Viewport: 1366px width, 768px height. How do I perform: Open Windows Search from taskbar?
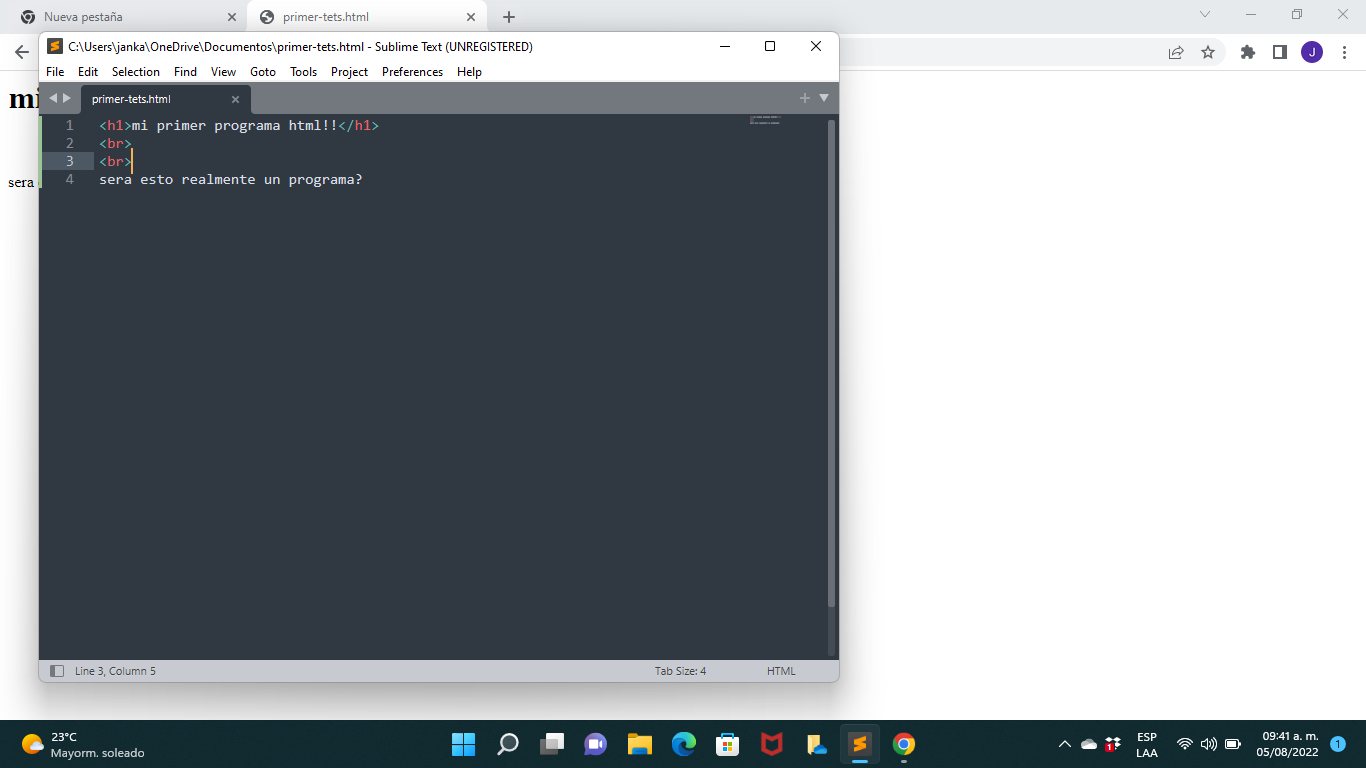pyautogui.click(x=508, y=744)
